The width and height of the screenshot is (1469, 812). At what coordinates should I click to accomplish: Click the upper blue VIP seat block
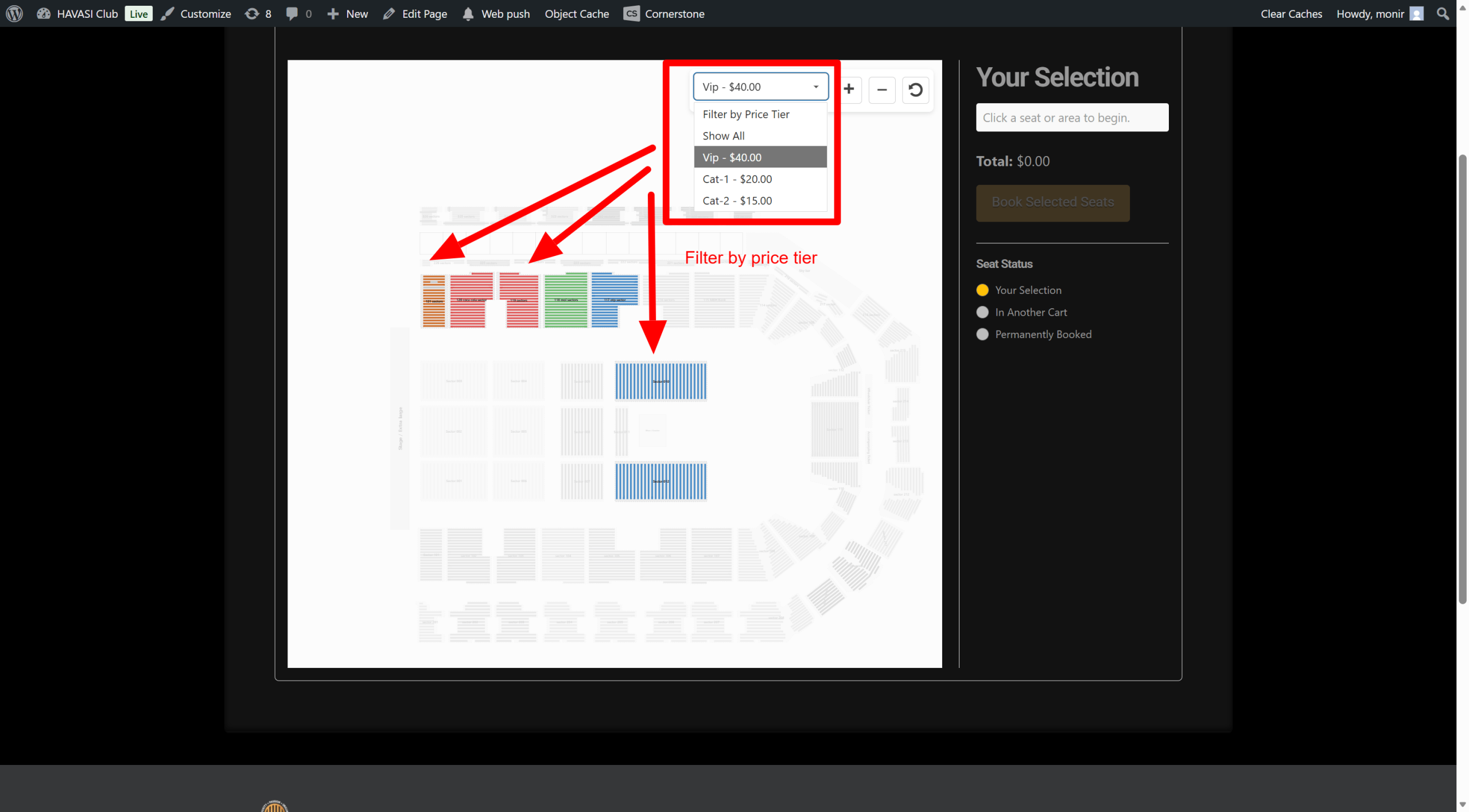coord(660,381)
